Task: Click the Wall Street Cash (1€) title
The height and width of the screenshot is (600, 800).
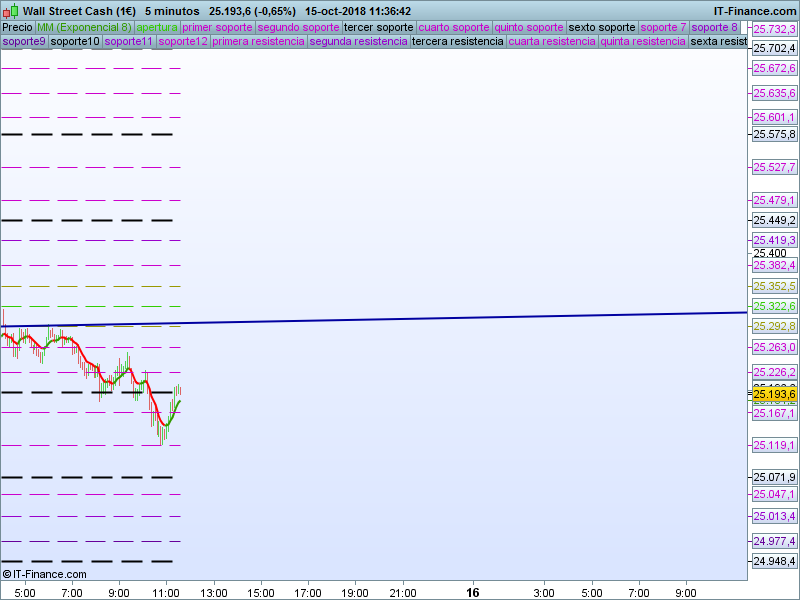Action: click(x=79, y=11)
